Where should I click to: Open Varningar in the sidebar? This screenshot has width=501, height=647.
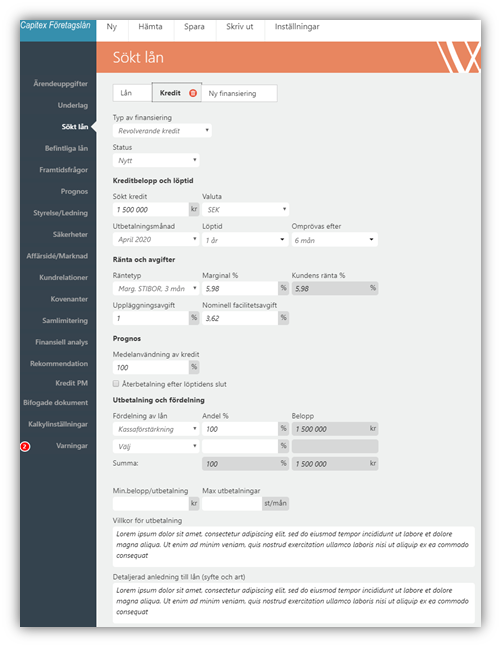[x=72, y=446]
